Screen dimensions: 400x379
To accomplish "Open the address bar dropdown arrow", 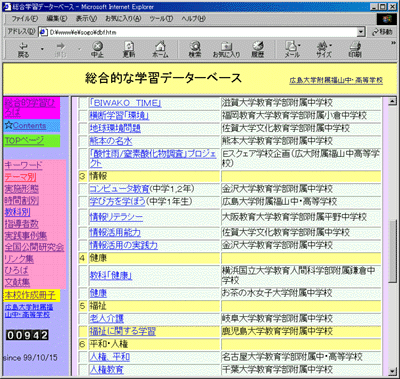I will pos(361,32).
